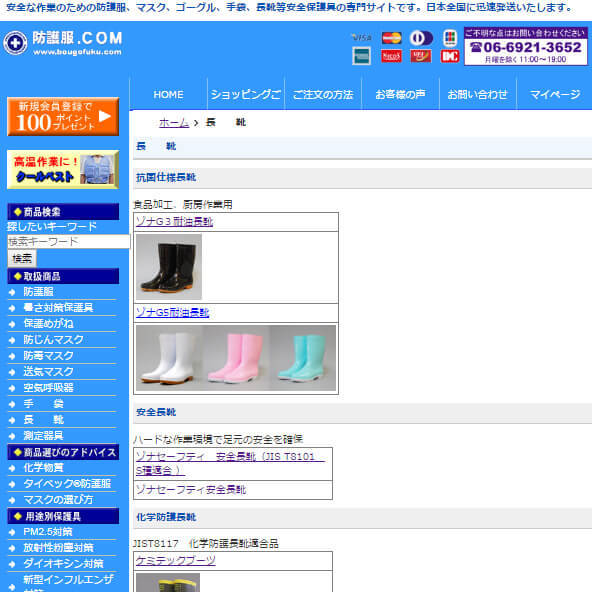Open 放射性粉塵対策 link in sidebar

(x=58, y=547)
